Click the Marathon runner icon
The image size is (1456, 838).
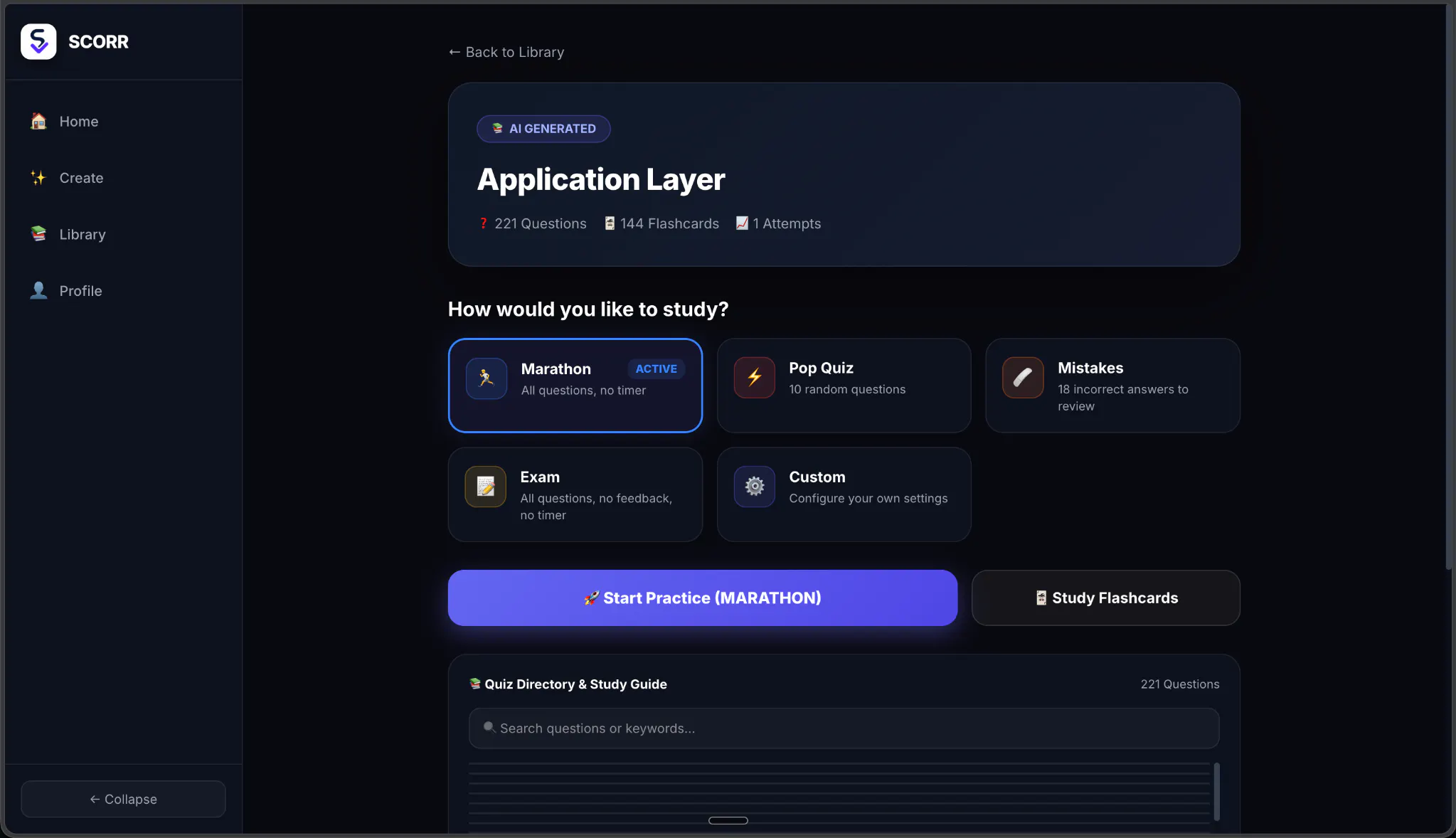tap(487, 378)
